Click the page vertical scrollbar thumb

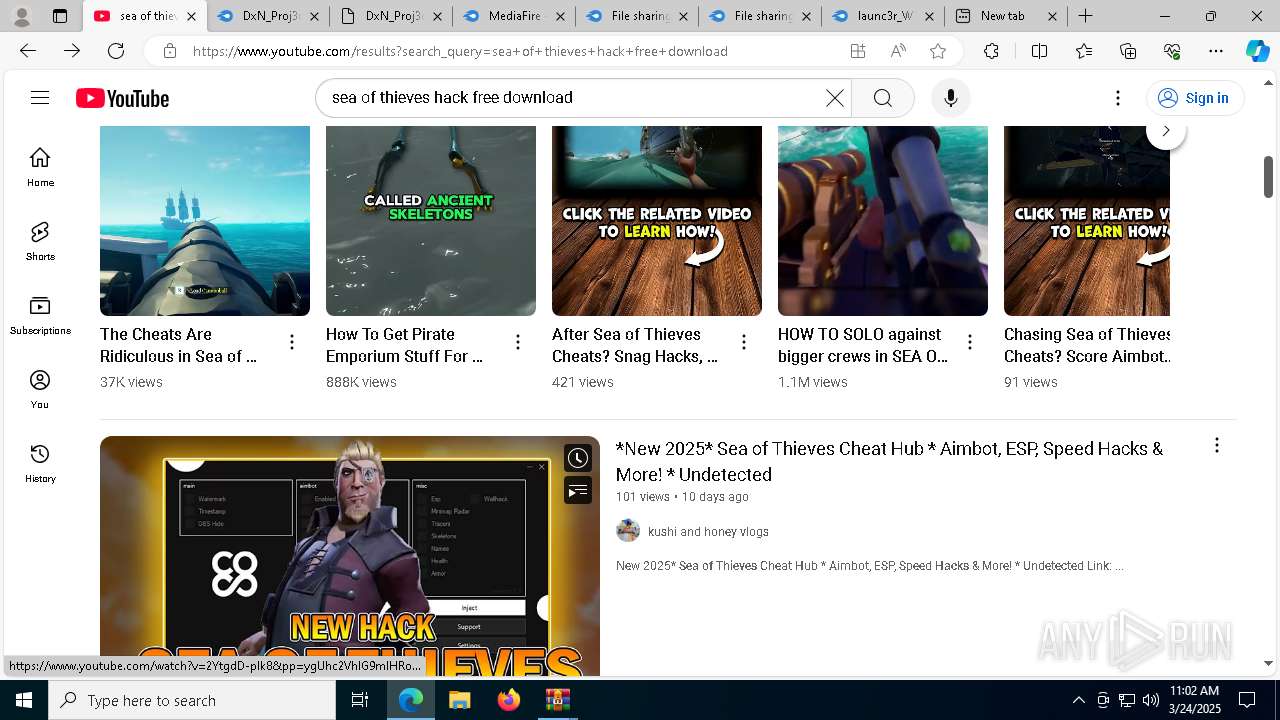1268,177
